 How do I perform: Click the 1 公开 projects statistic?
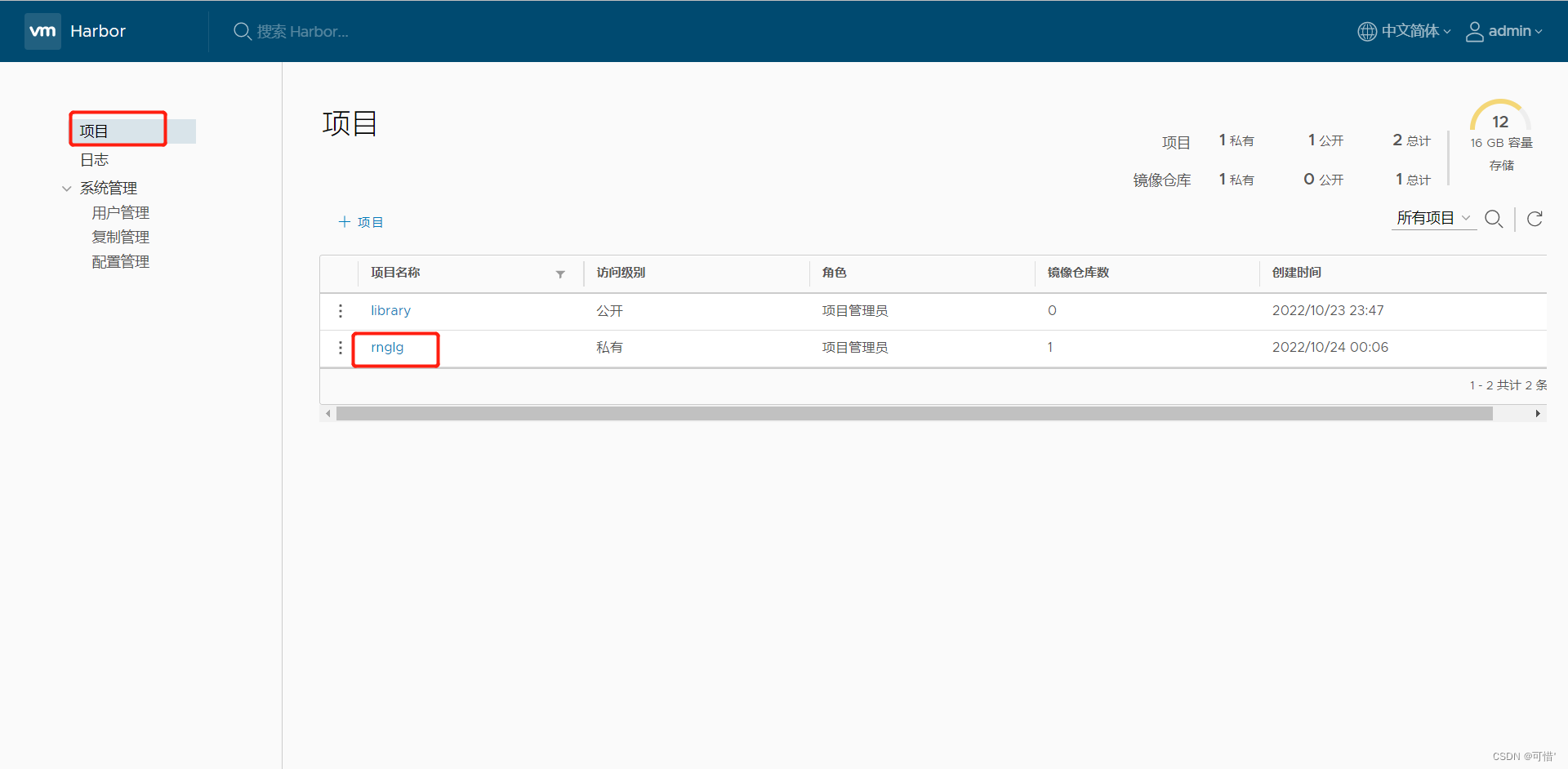[x=1325, y=140]
